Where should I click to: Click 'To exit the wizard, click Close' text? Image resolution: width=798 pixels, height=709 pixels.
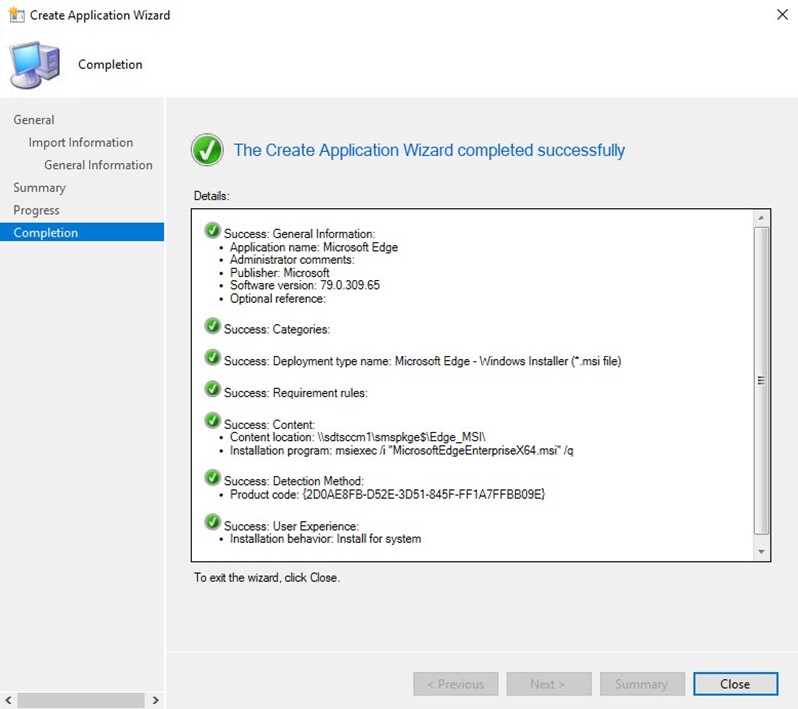(267, 578)
